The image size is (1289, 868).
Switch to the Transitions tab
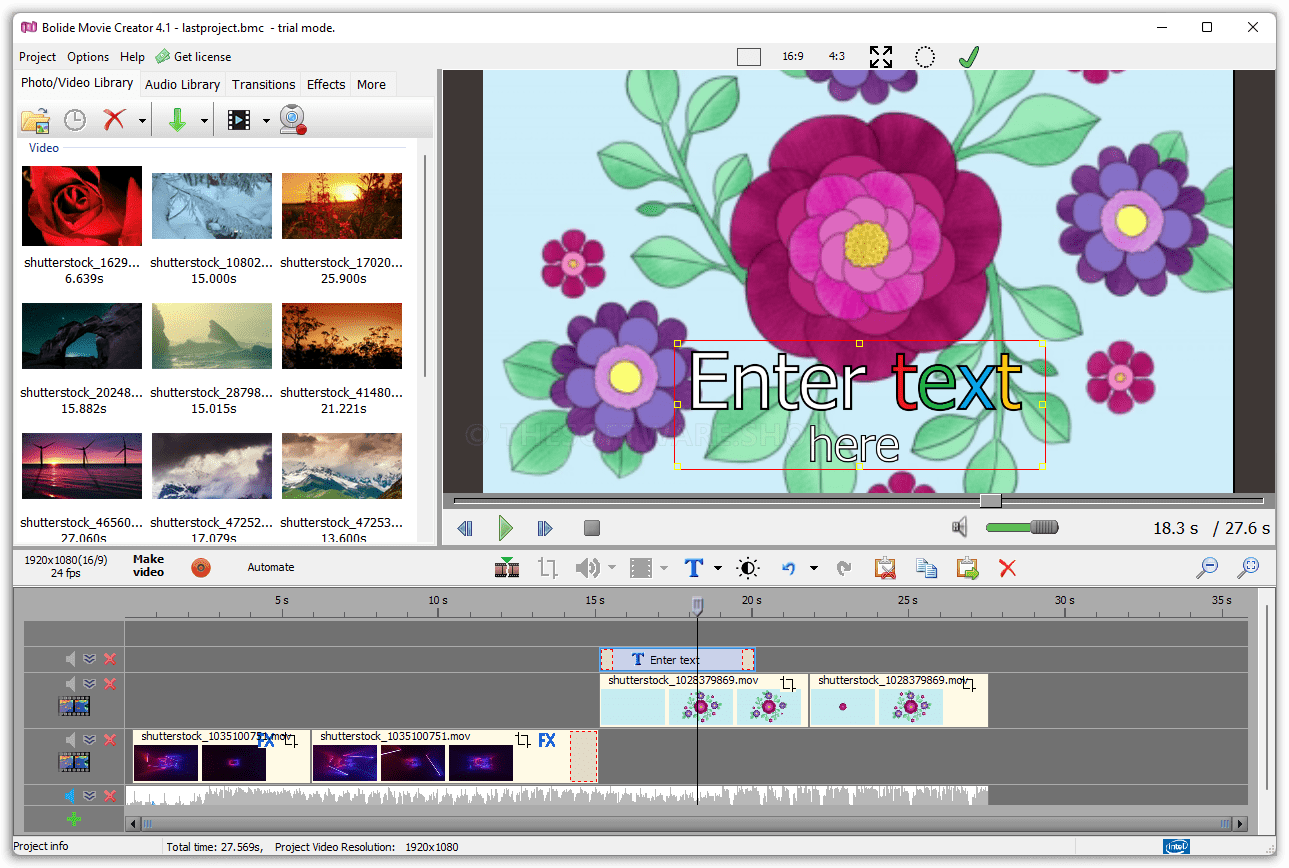click(x=264, y=84)
